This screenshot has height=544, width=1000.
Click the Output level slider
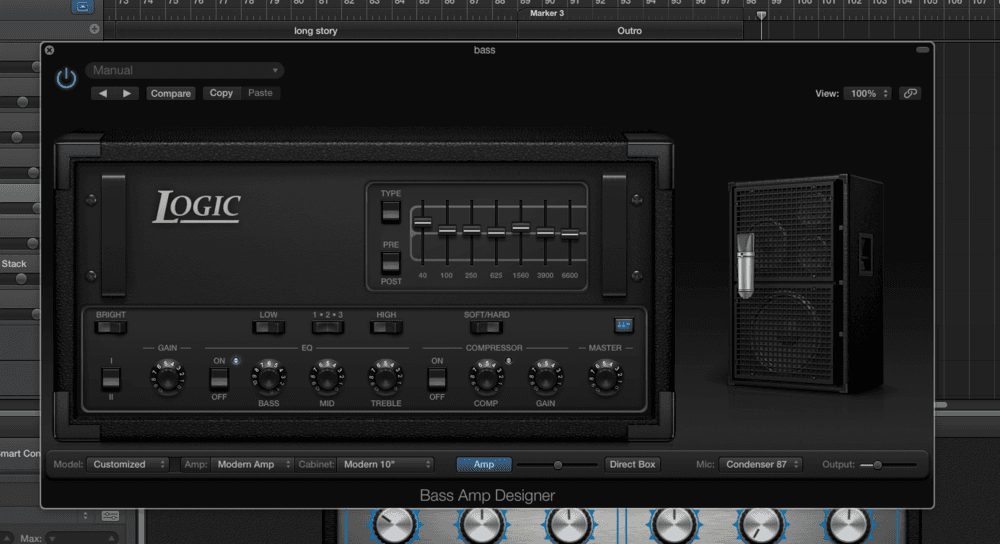[887, 465]
